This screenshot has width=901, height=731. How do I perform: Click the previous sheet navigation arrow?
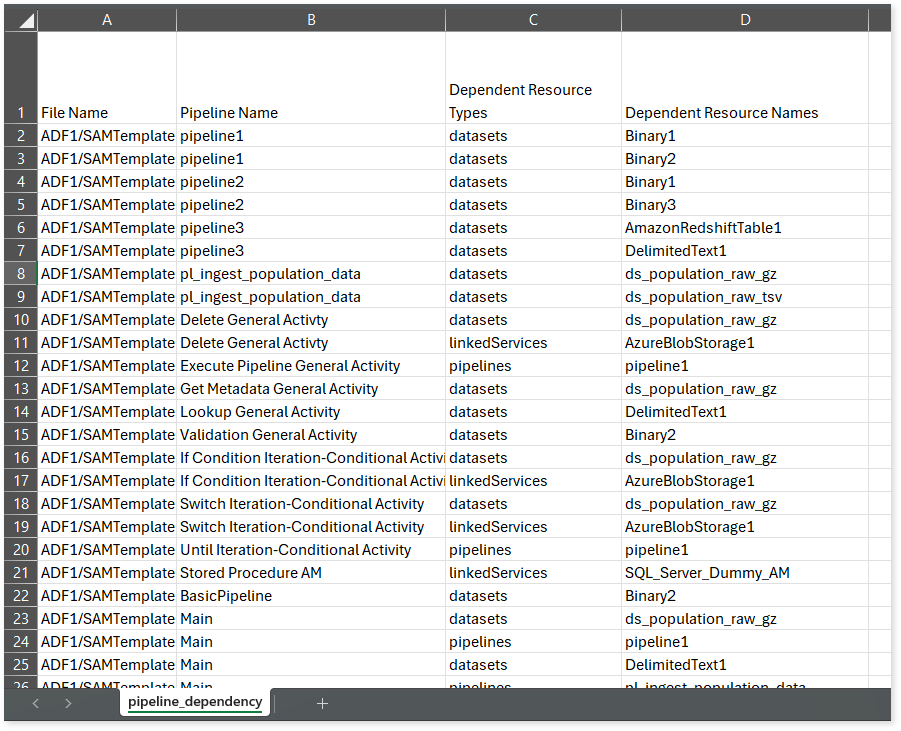click(36, 703)
